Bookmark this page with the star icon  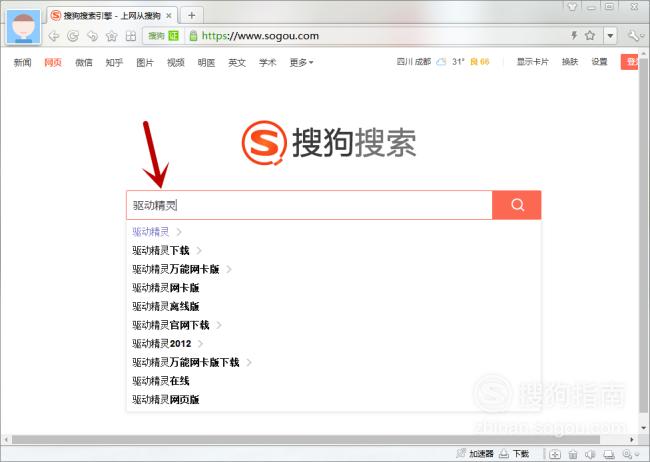point(589,36)
